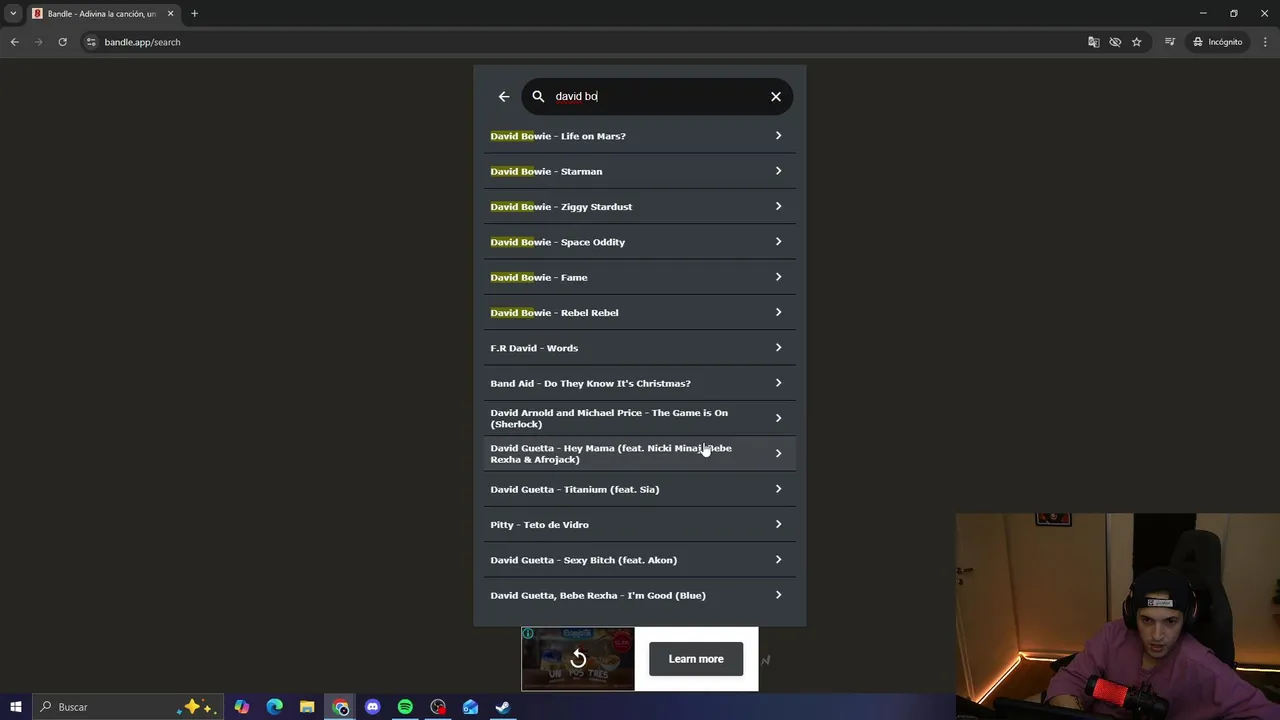This screenshot has width=1280, height=720.
Task: Open chevron for David Bowie - Fame
Action: click(778, 277)
